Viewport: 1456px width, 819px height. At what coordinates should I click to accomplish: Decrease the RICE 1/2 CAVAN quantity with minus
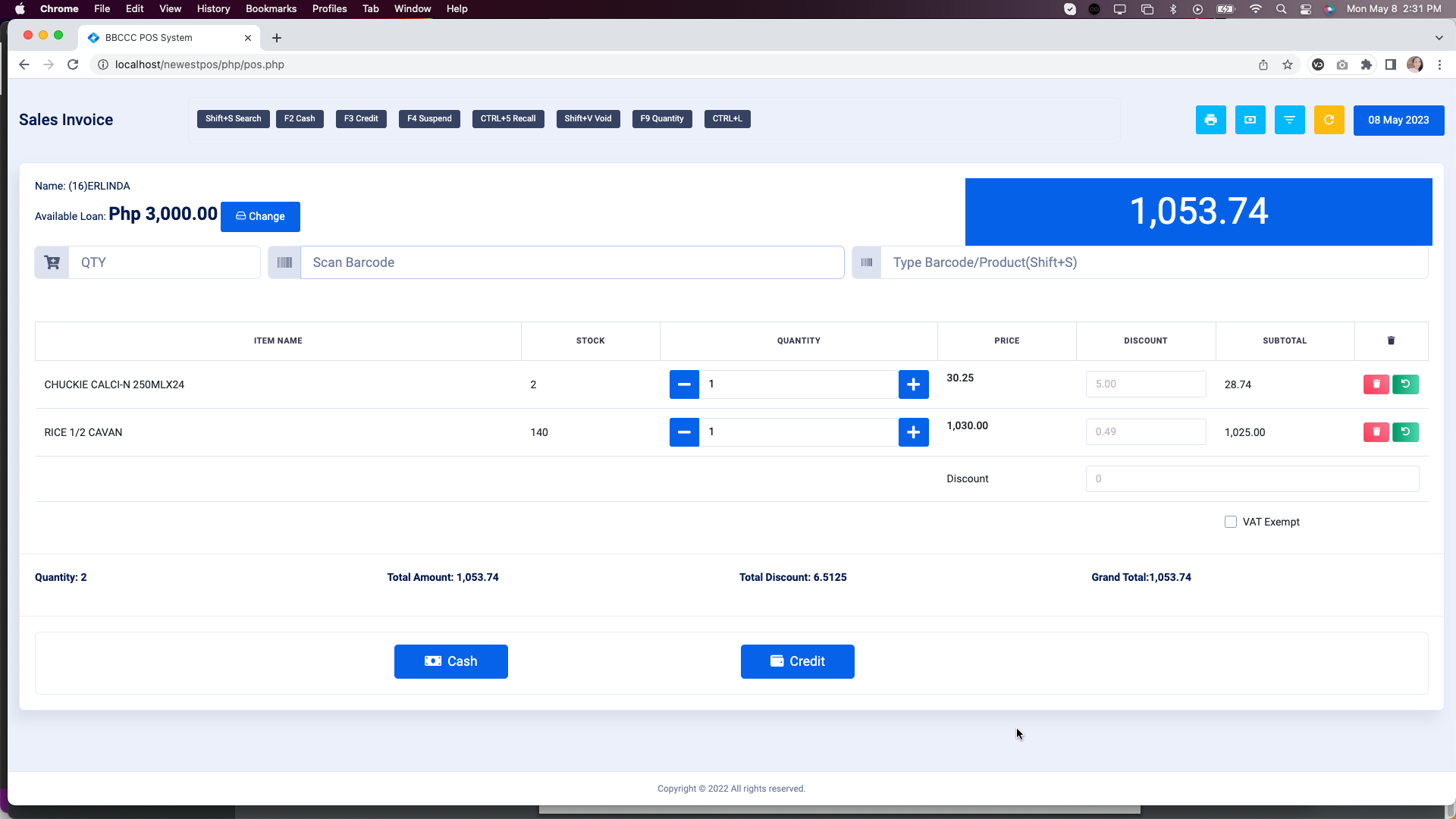[684, 432]
